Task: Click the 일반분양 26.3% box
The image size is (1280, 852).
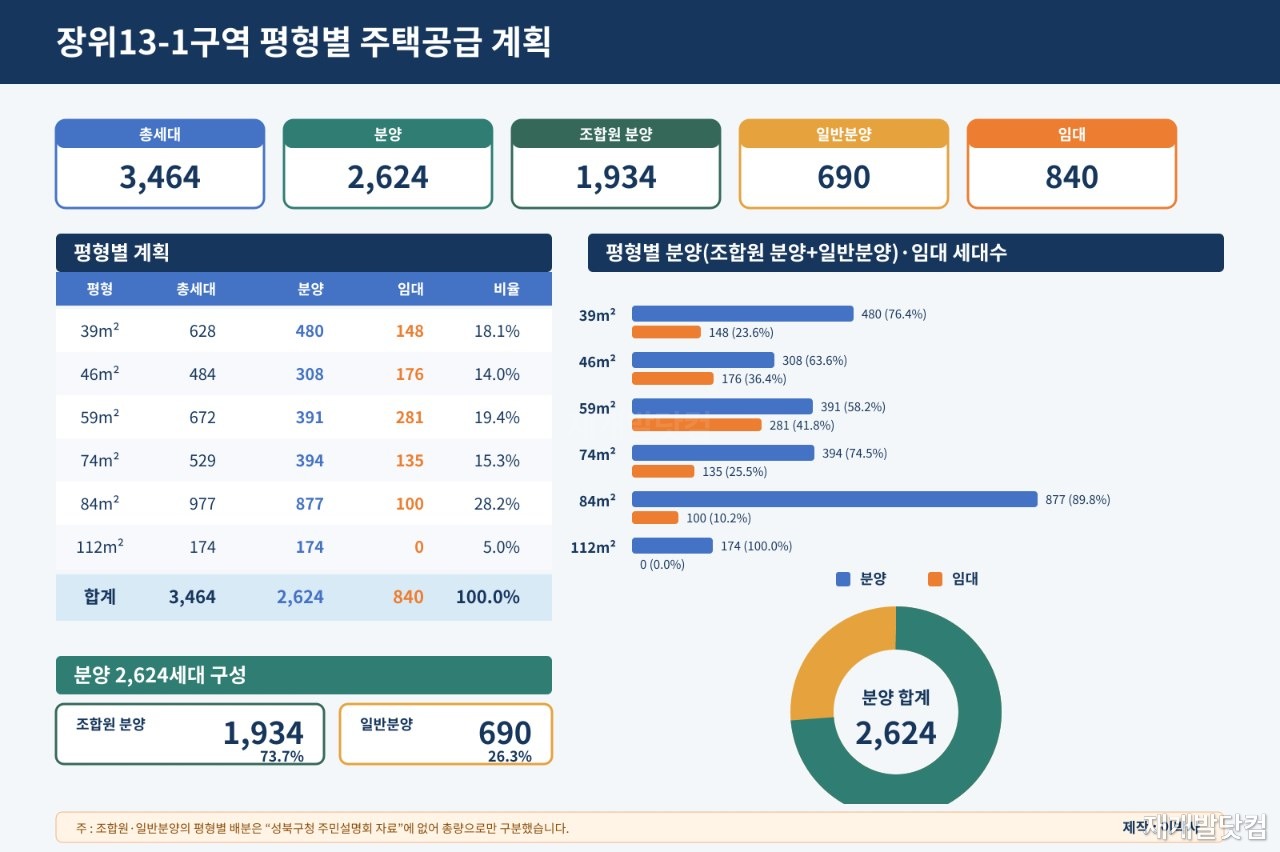Action: tap(446, 734)
